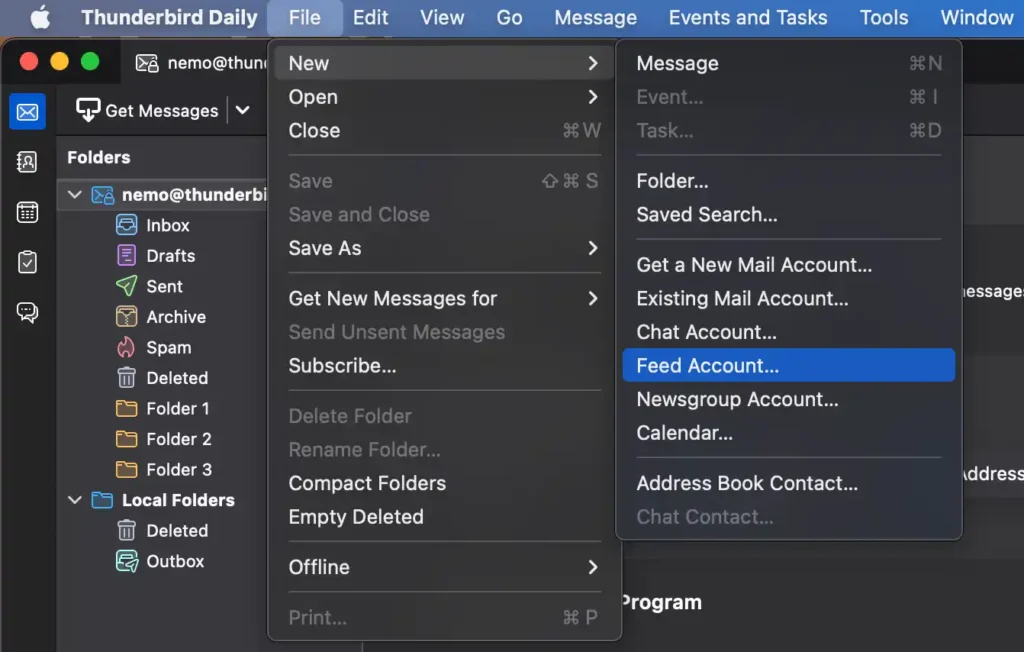Click Subscribe... in File menu
Screen dimensions: 1024x652
coord(444,365)
